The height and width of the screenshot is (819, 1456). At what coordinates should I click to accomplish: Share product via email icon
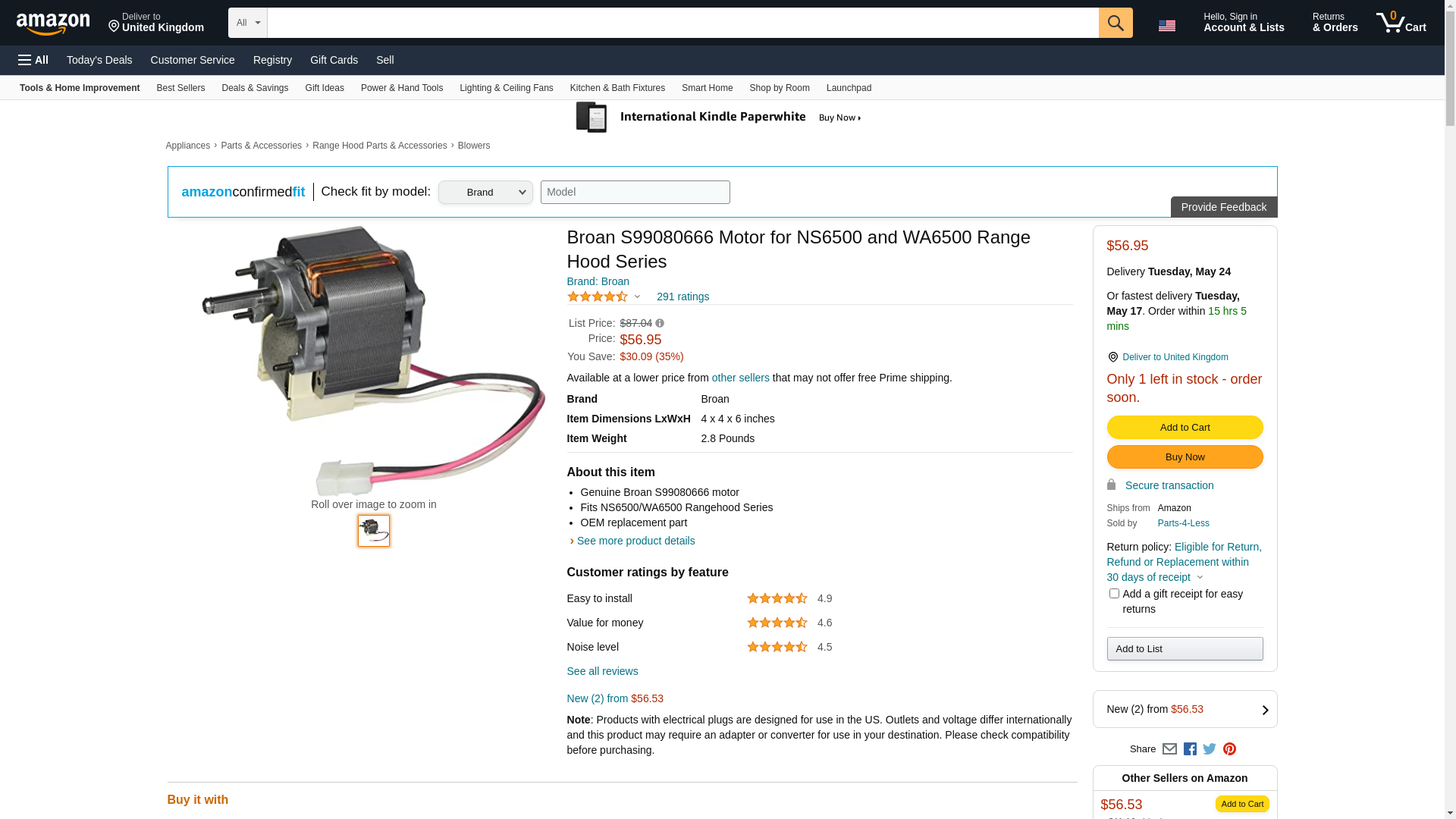pos(1169,749)
